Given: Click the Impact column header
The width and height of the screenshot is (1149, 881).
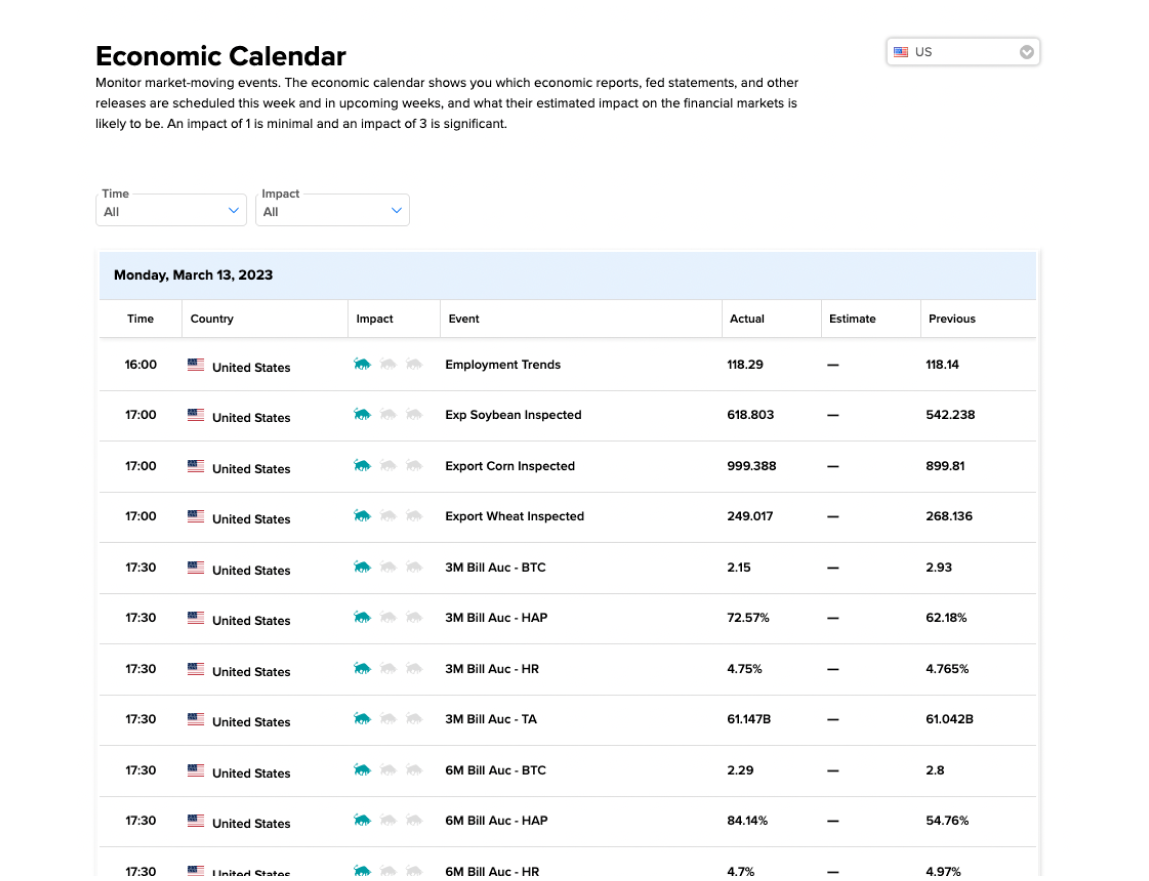Looking at the screenshot, I should click(374, 319).
